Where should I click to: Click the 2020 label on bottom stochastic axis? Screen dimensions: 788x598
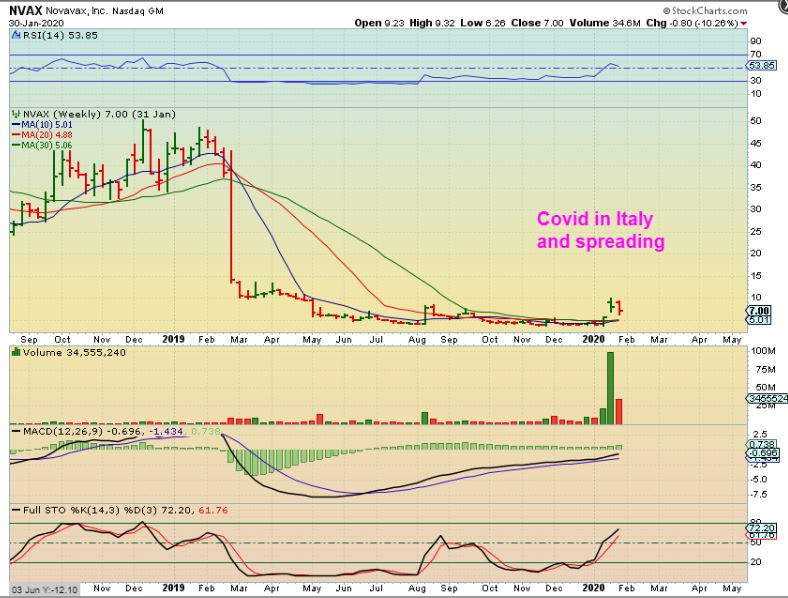(x=593, y=588)
